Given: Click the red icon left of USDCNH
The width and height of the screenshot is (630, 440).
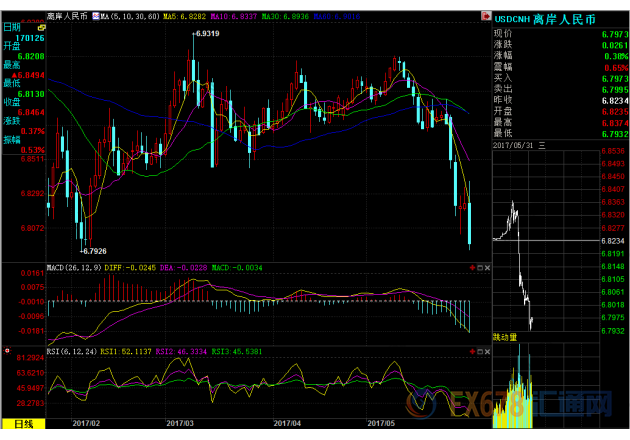Looking at the screenshot, I should (486, 16).
